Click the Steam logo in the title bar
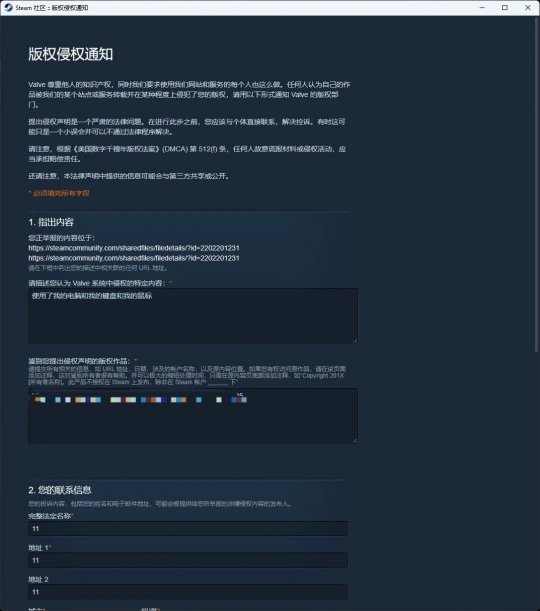Screen dimensions: 540x611 pos(9,7)
